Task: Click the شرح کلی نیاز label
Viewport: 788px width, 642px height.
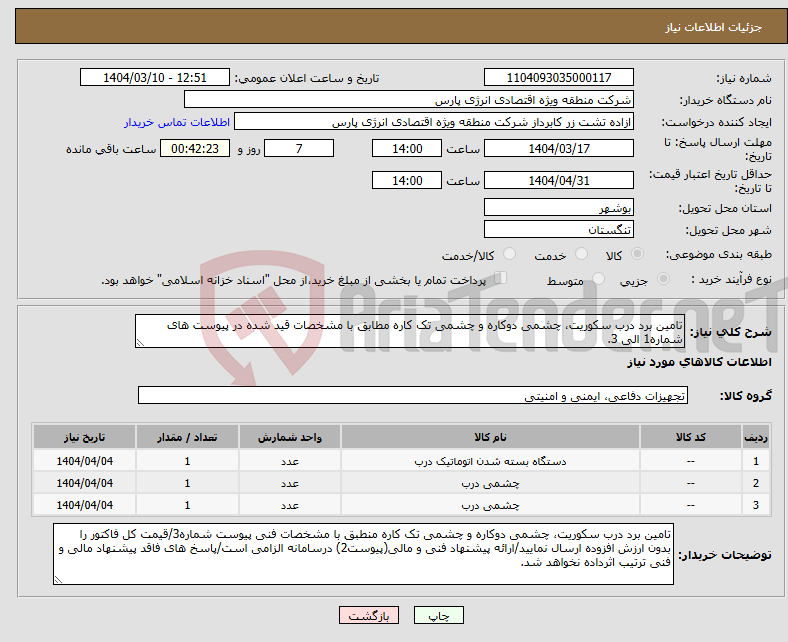Action: pos(730,332)
